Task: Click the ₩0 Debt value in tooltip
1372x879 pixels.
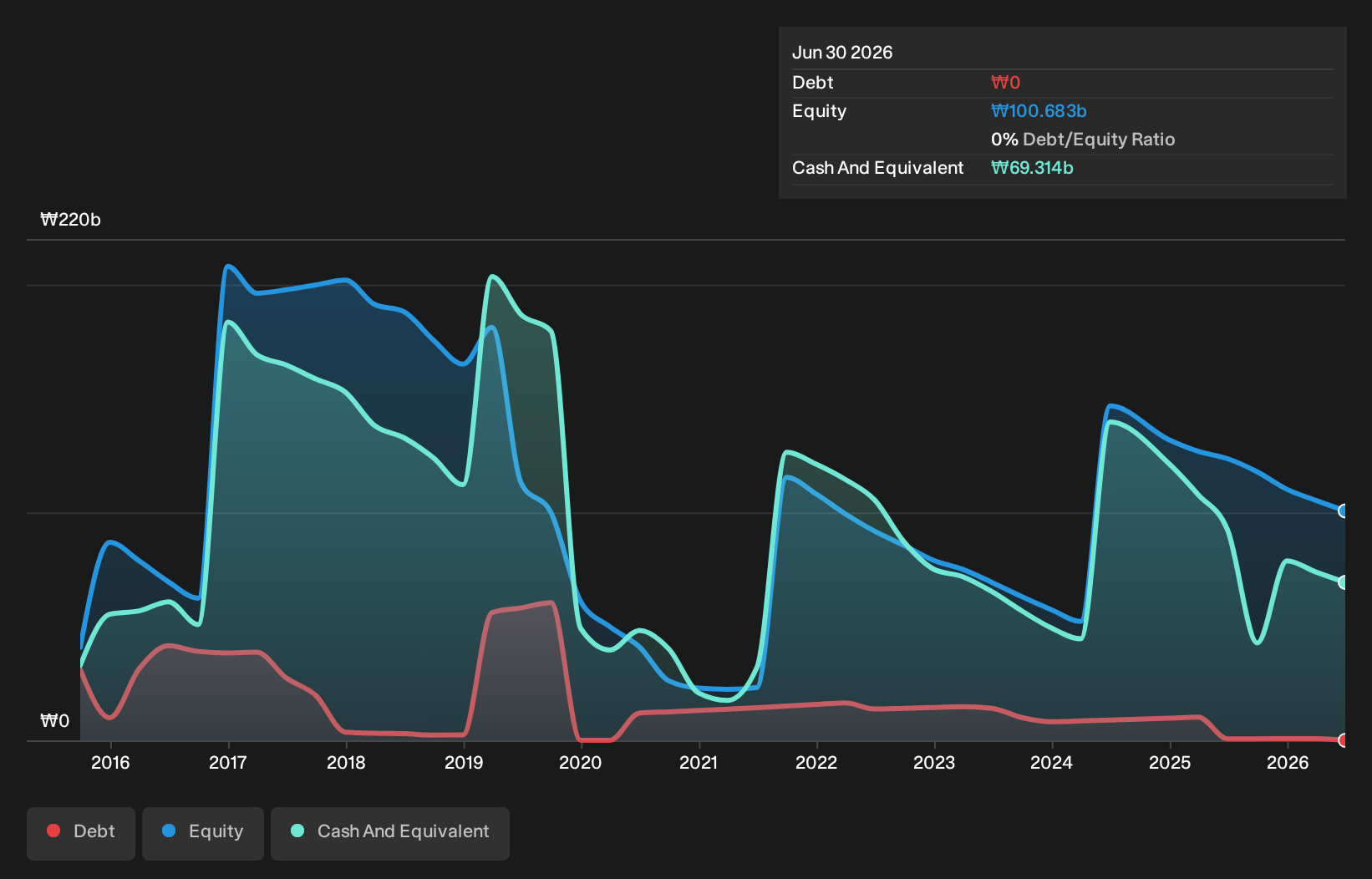Action: 1006,83
